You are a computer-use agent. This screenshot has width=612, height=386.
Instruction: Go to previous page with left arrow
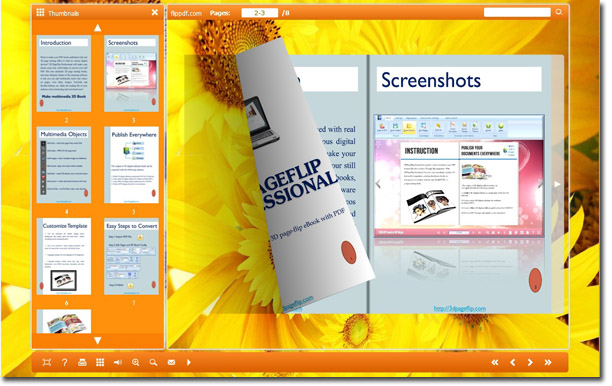(512, 363)
